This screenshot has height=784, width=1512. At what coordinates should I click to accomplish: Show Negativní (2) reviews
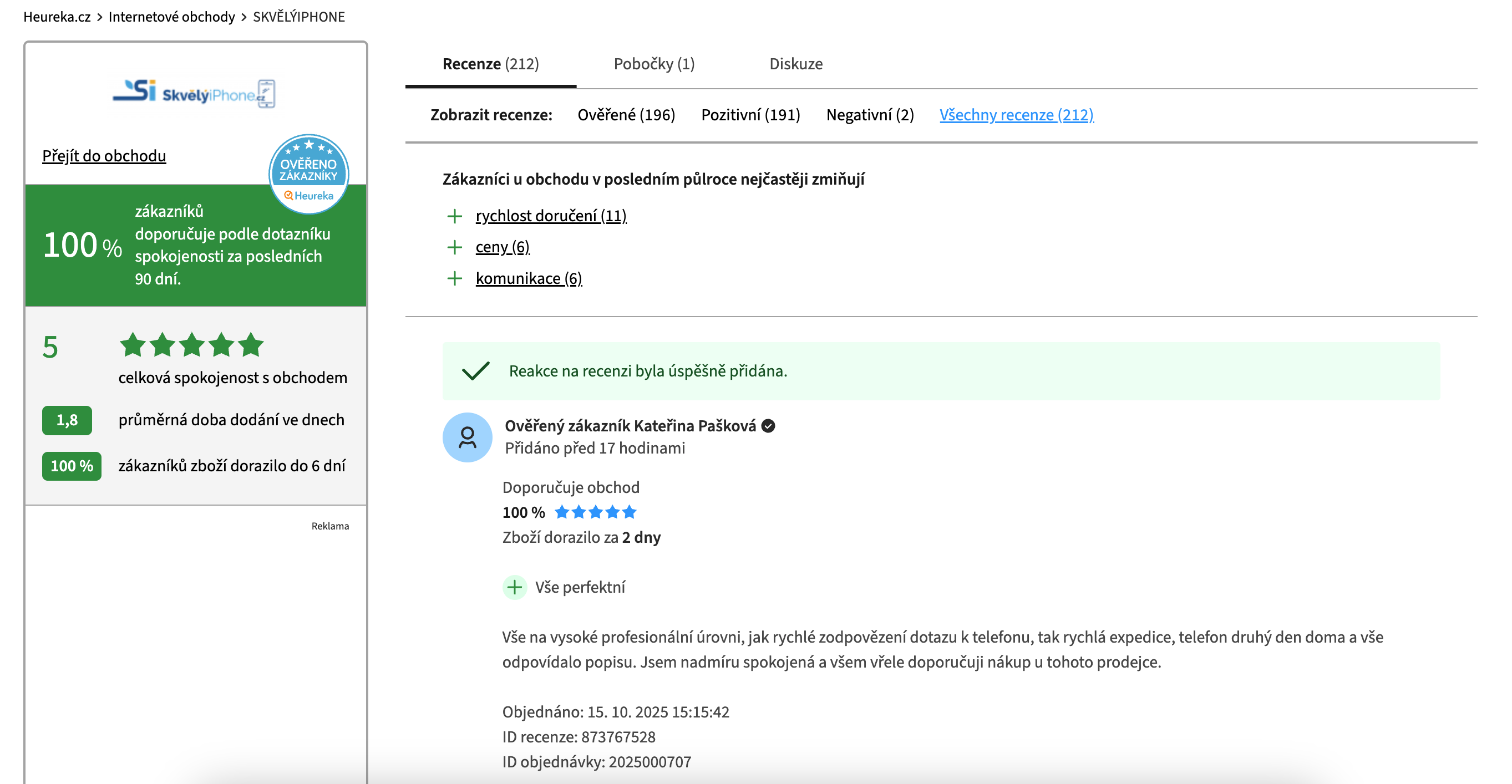[869, 115]
